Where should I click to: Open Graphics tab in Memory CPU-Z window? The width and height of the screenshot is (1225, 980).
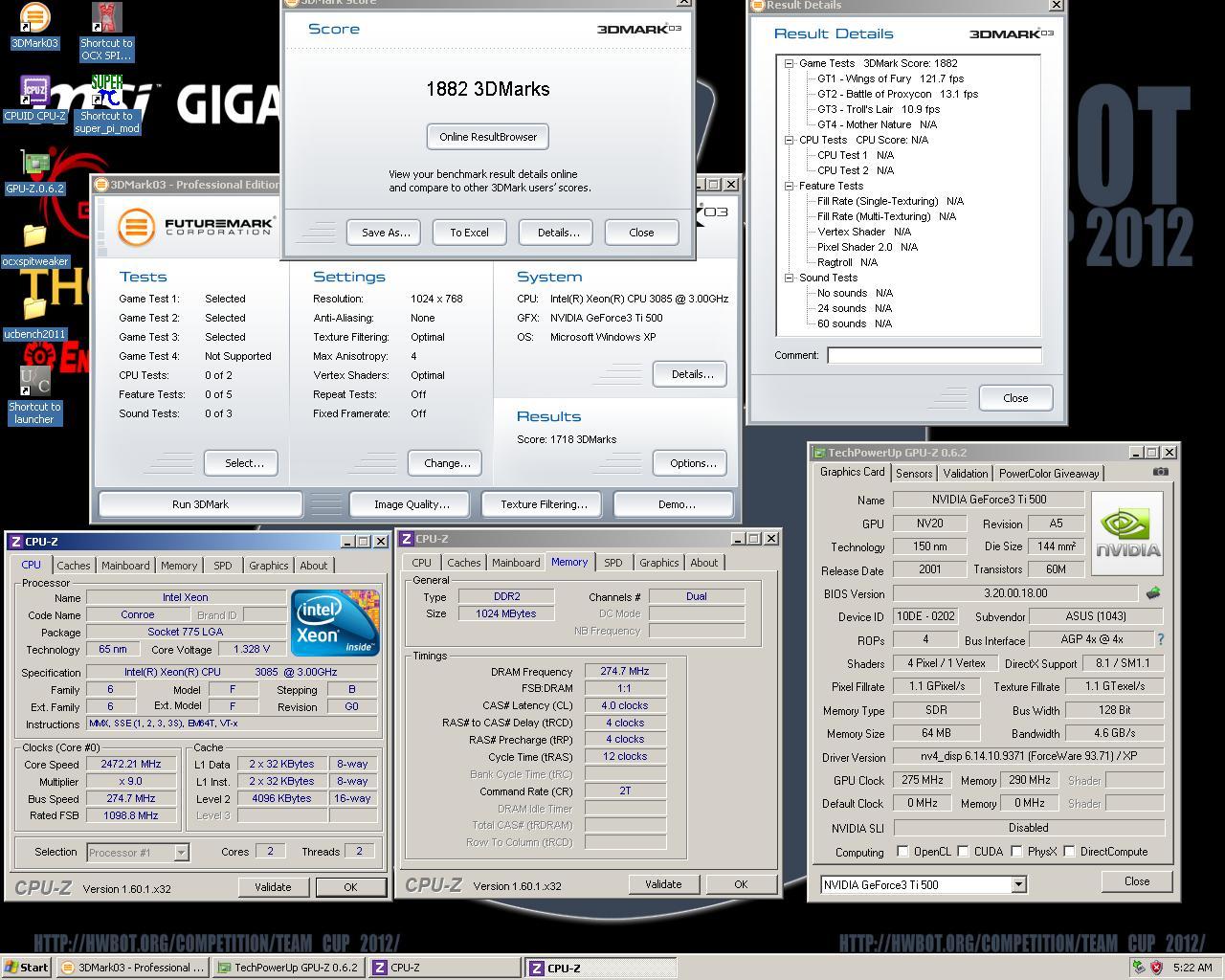click(658, 563)
